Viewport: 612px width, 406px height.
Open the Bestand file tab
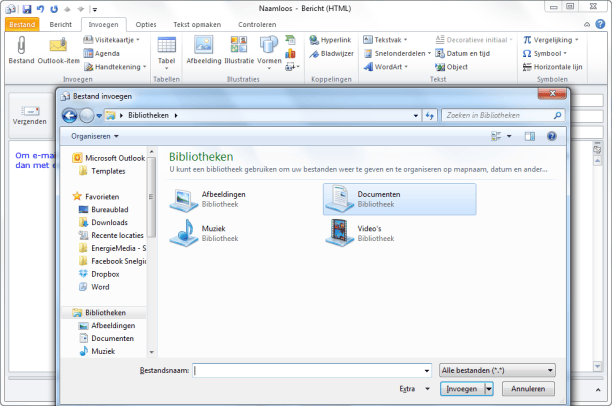point(22,24)
